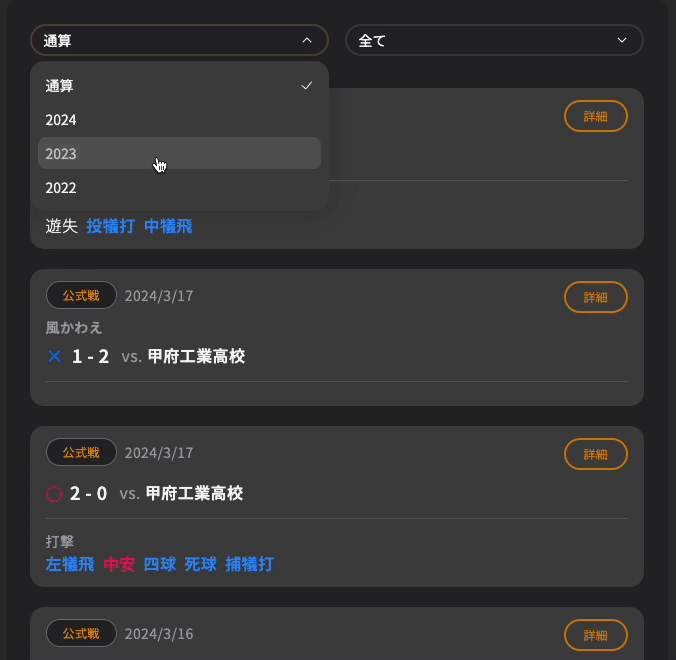This screenshot has width=676, height=660.
Task: Click the 左犠飛 batting result
Action: coord(70,564)
